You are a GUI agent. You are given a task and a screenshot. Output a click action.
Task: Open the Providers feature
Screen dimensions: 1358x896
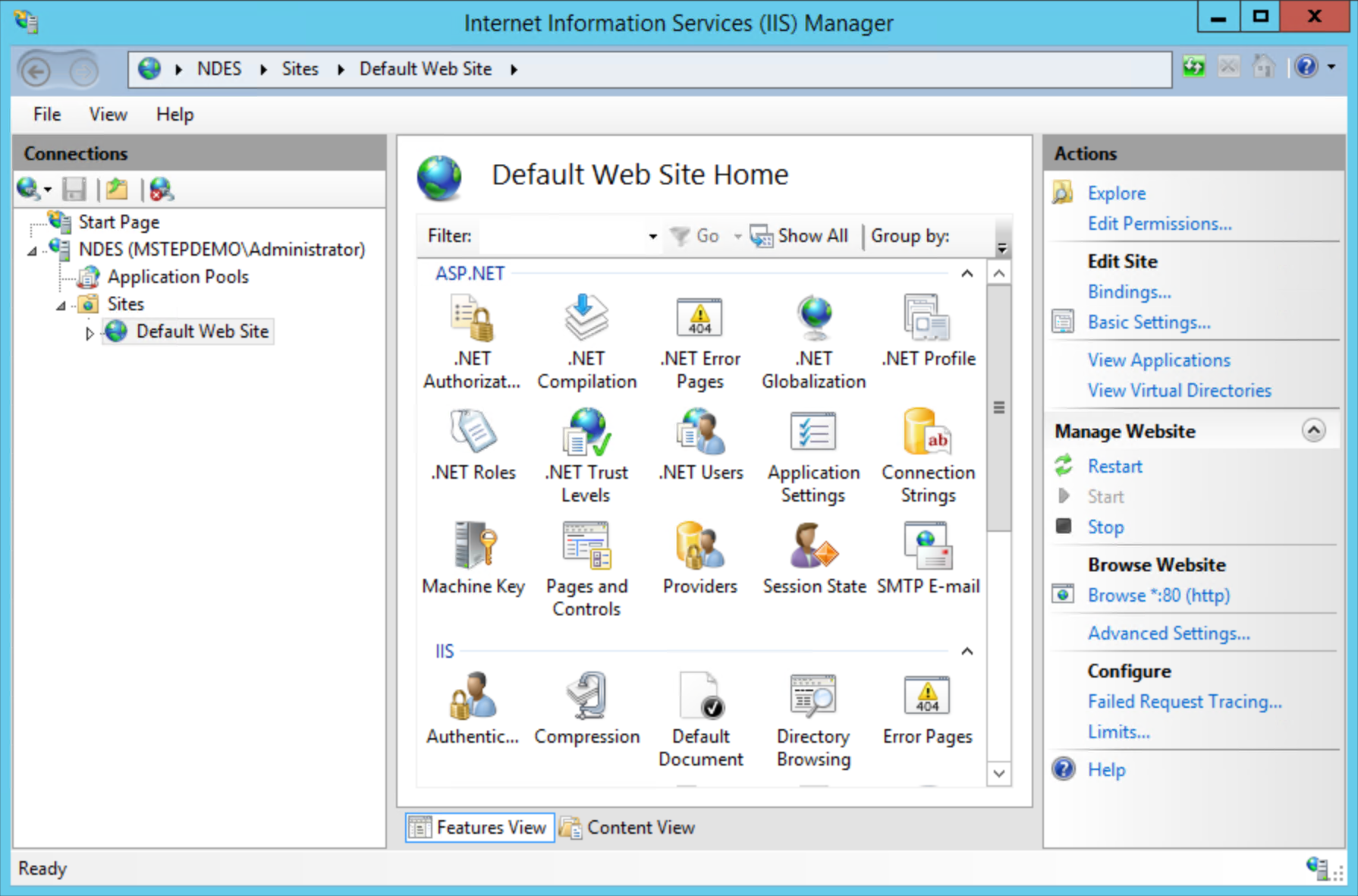(699, 559)
